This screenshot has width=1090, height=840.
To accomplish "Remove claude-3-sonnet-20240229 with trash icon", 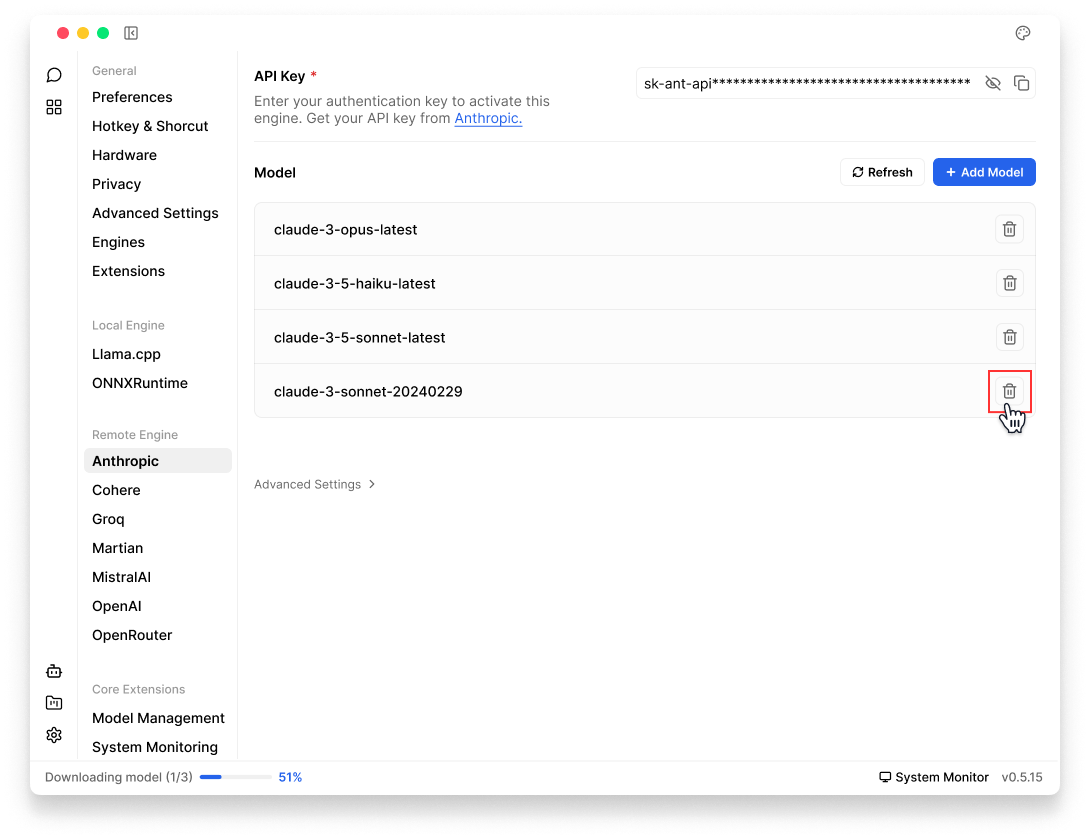I will click(x=1009, y=391).
